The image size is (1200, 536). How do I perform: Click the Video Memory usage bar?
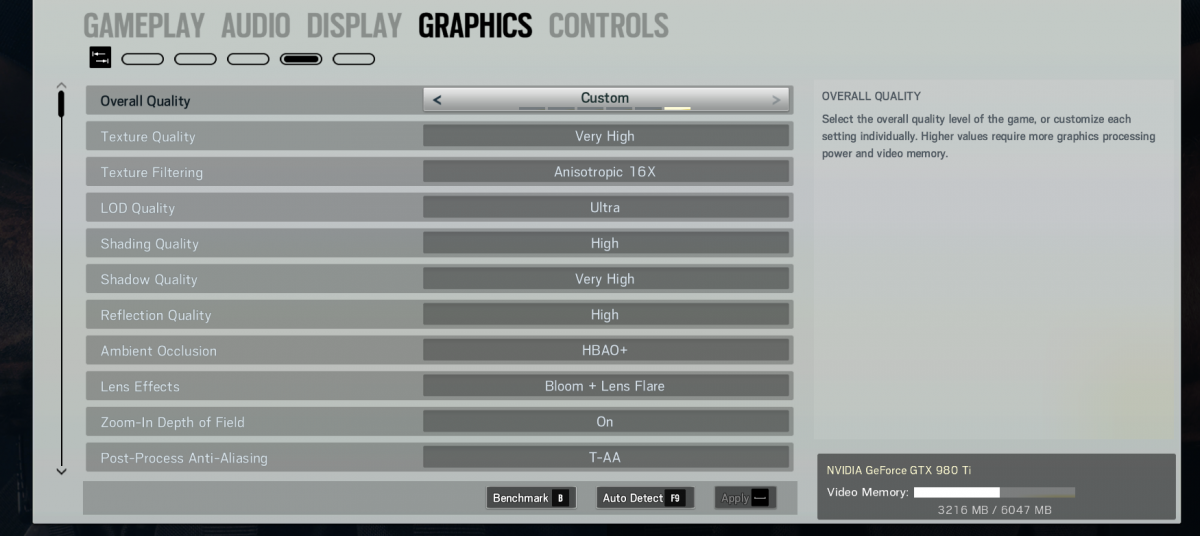(994, 492)
